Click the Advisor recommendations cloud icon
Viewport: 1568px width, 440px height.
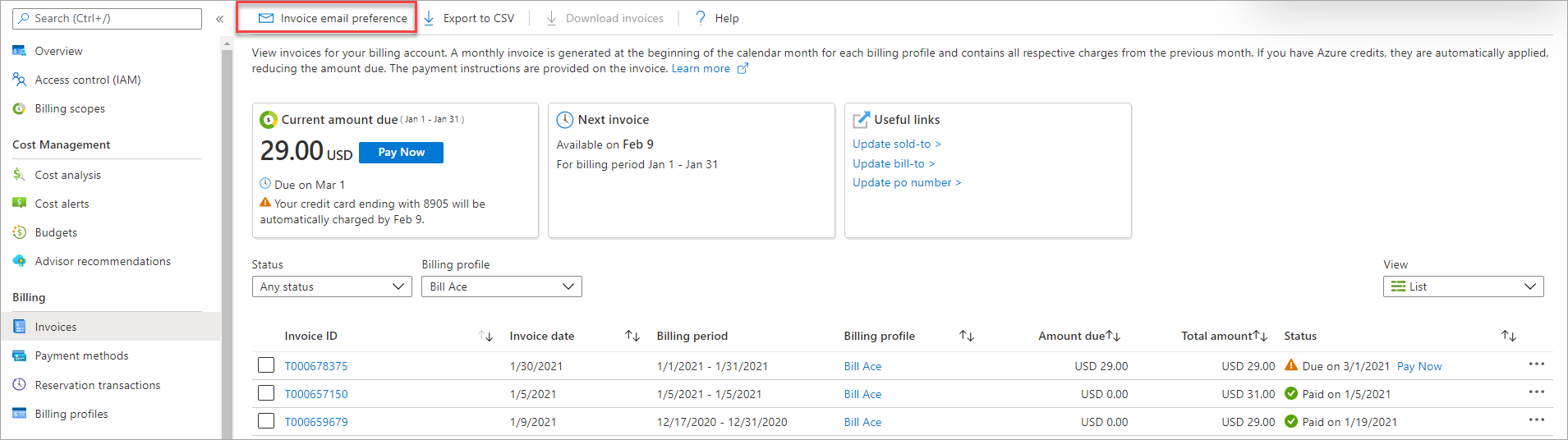tap(20, 261)
